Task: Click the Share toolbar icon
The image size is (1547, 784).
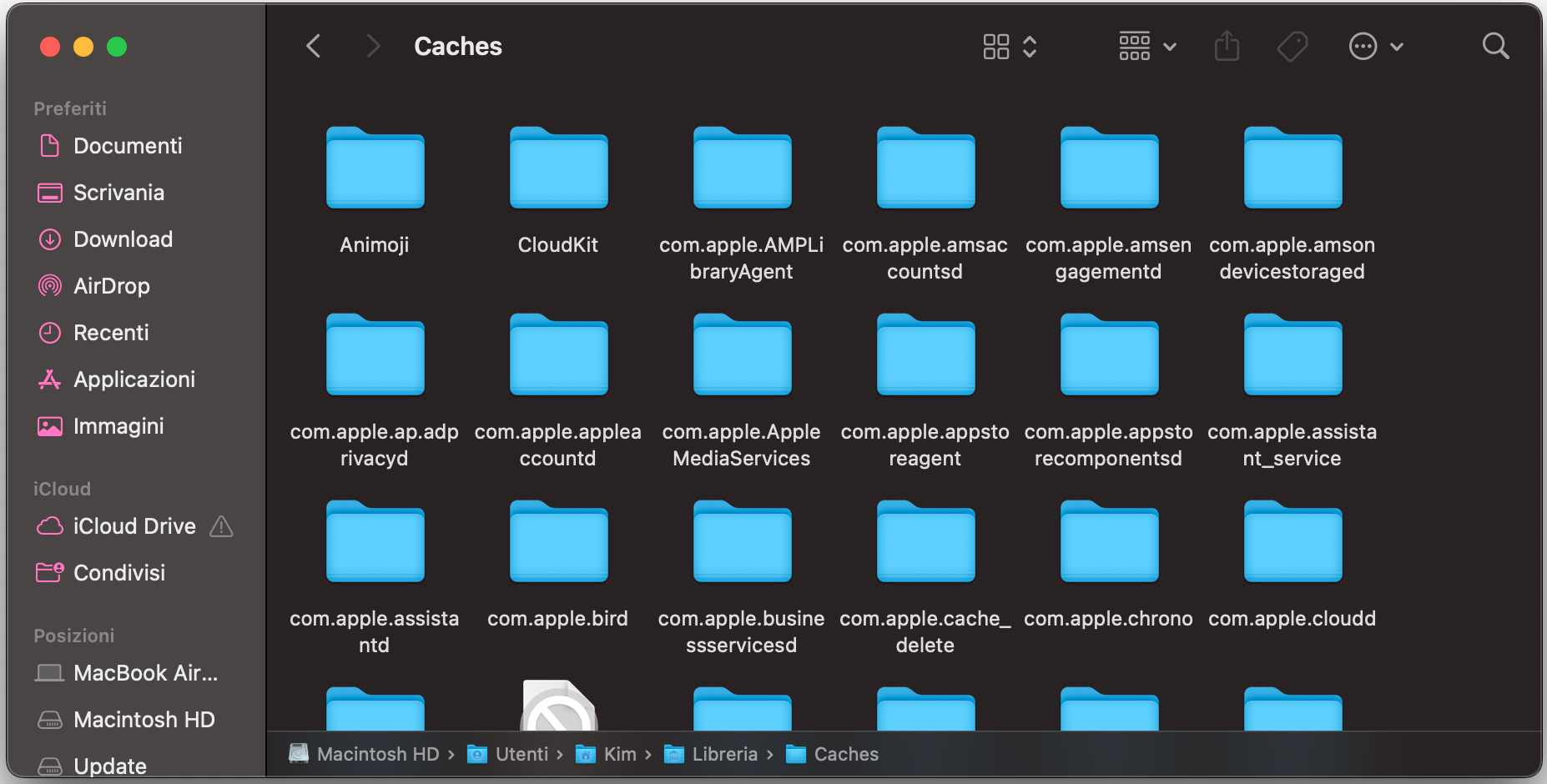Action: (x=1227, y=46)
